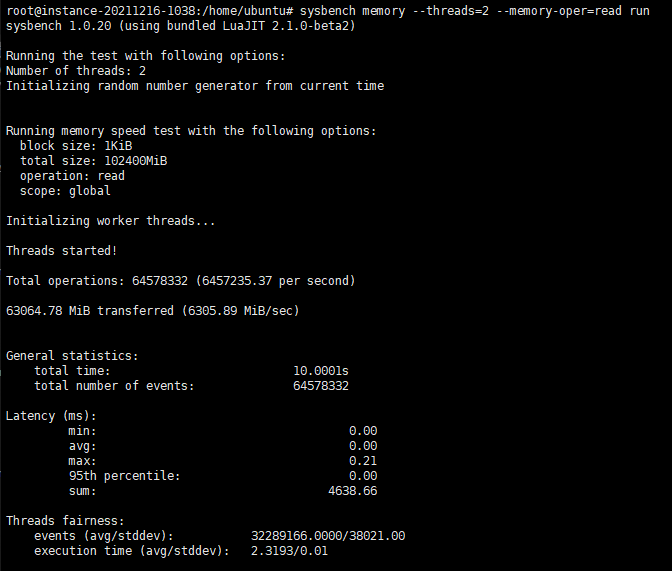Screen dimensions: 672x571
Task: Click the 6457235.37 per second figure
Action: tap(276, 281)
